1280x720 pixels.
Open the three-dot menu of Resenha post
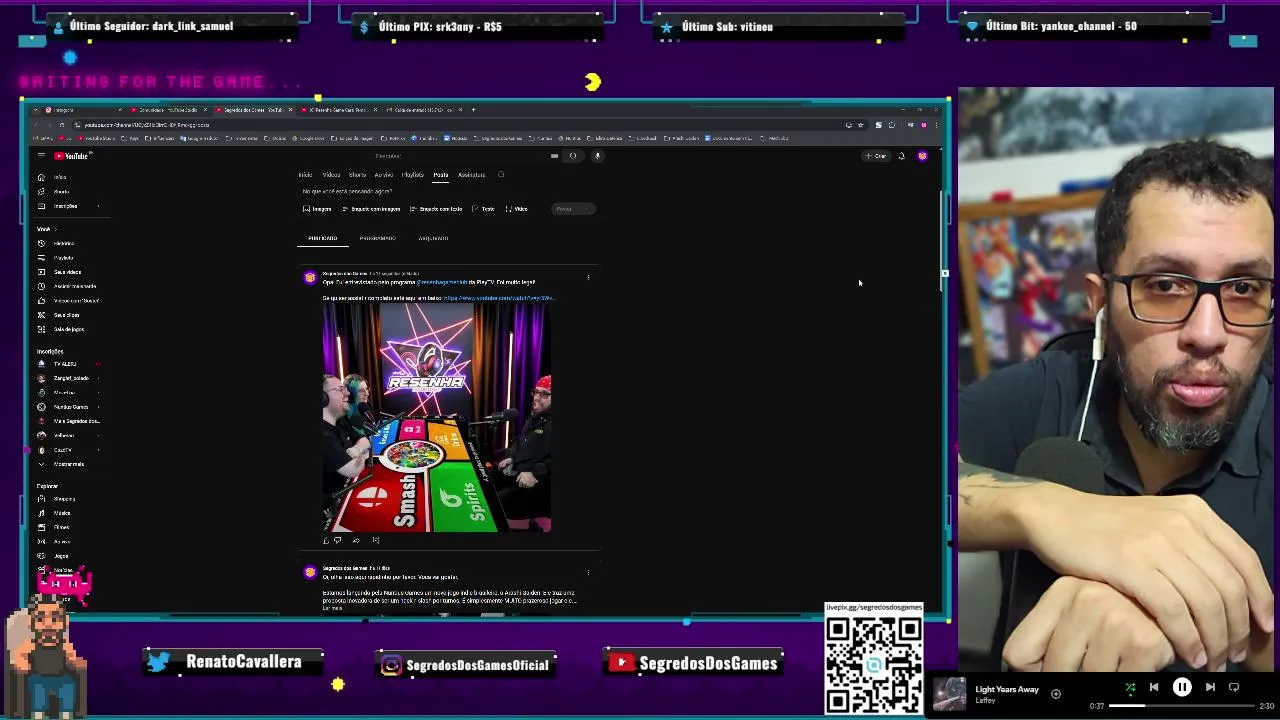[x=588, y=277]
